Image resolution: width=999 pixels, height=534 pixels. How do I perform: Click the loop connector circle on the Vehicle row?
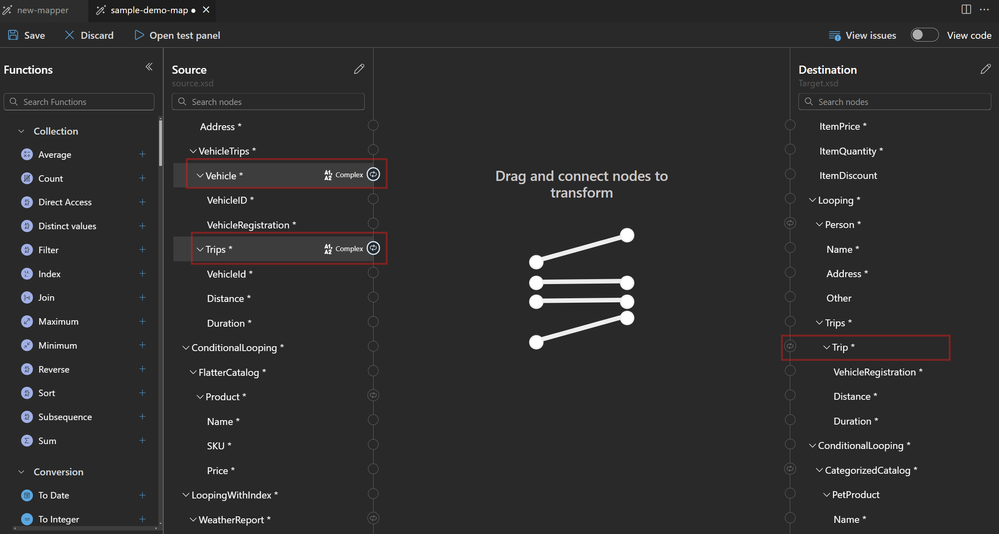coord(373,174)
